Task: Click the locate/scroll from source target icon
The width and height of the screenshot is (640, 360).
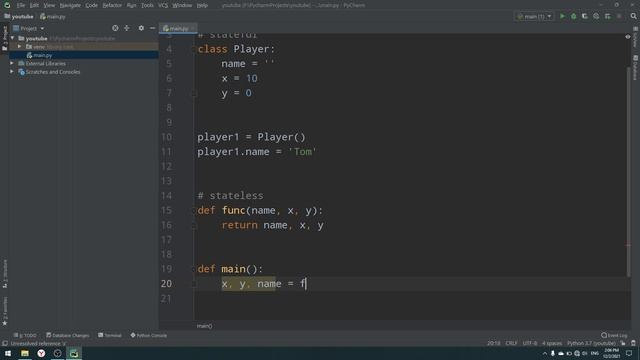Action: click(115, 28)
